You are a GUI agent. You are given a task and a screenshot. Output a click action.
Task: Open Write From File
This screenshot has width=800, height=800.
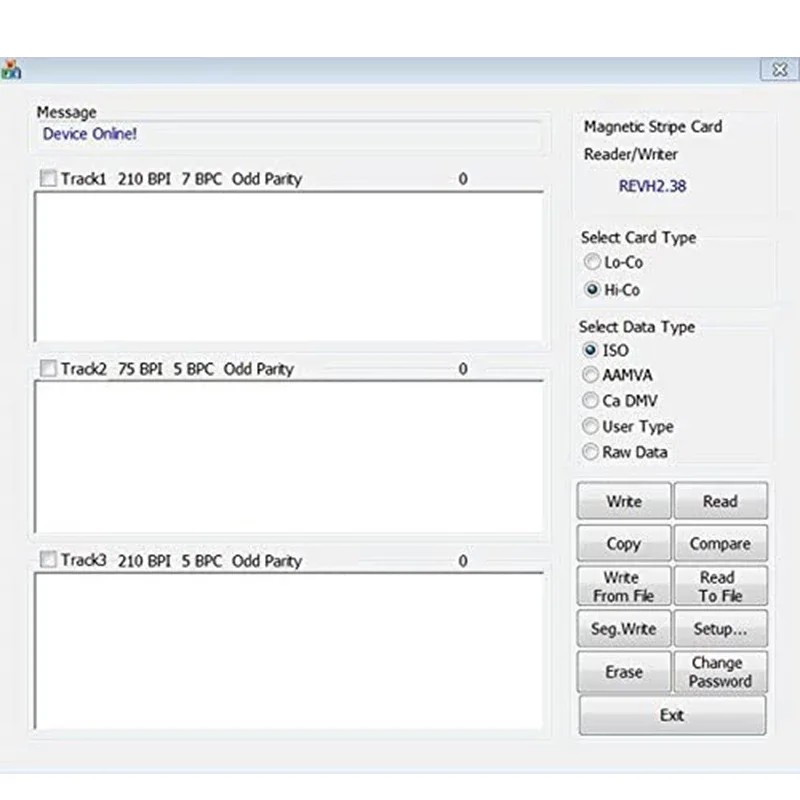point(623,586)
